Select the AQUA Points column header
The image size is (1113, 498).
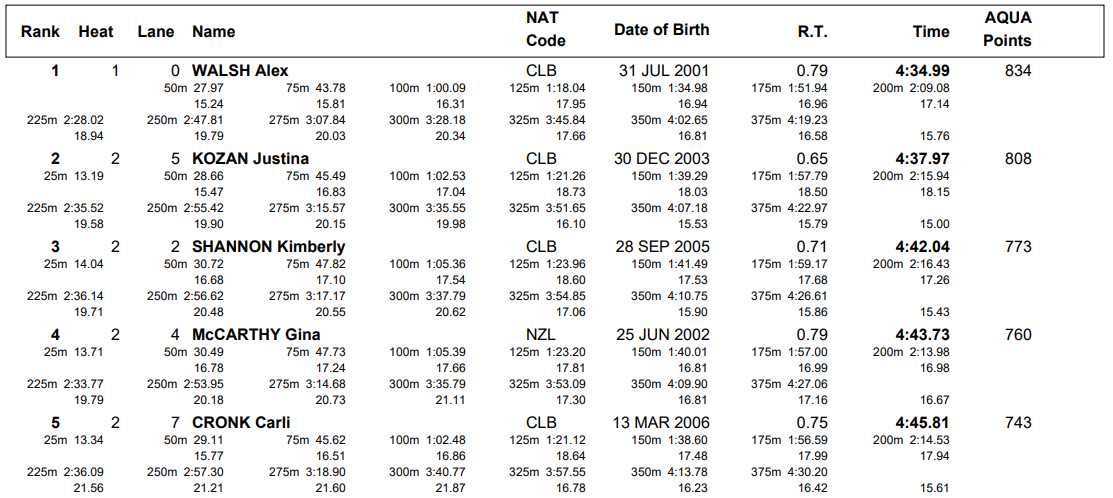(1007, 29)
